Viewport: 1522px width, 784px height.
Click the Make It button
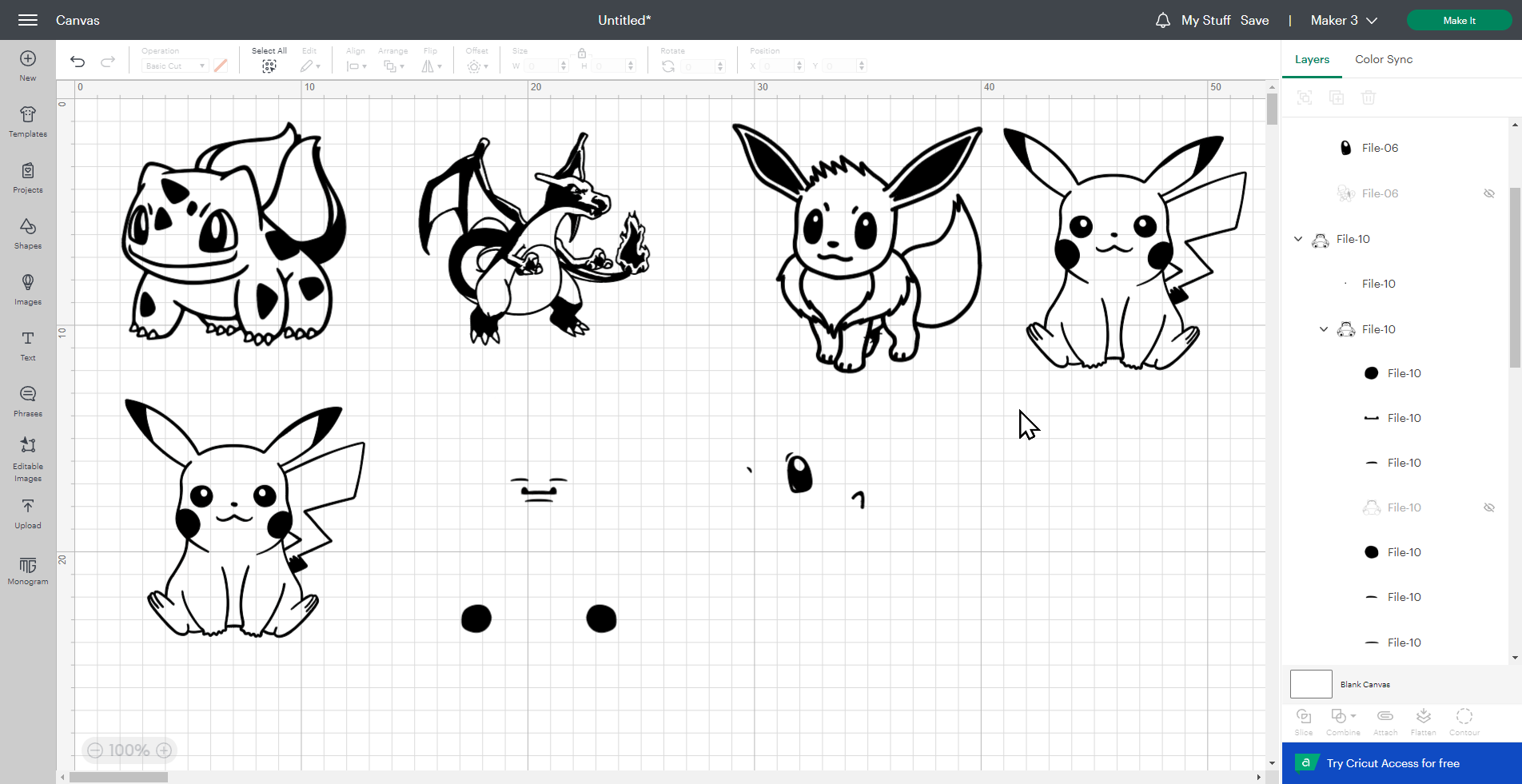[x=1459, y=21]
